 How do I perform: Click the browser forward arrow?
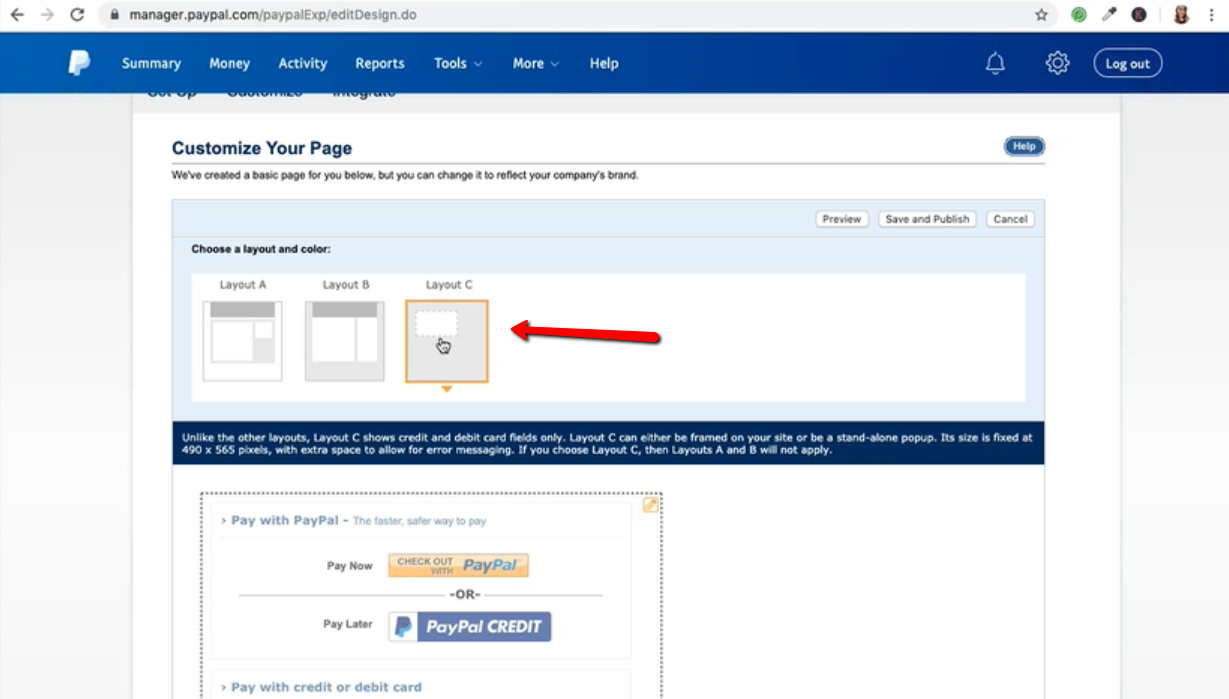tap(47, 15)
